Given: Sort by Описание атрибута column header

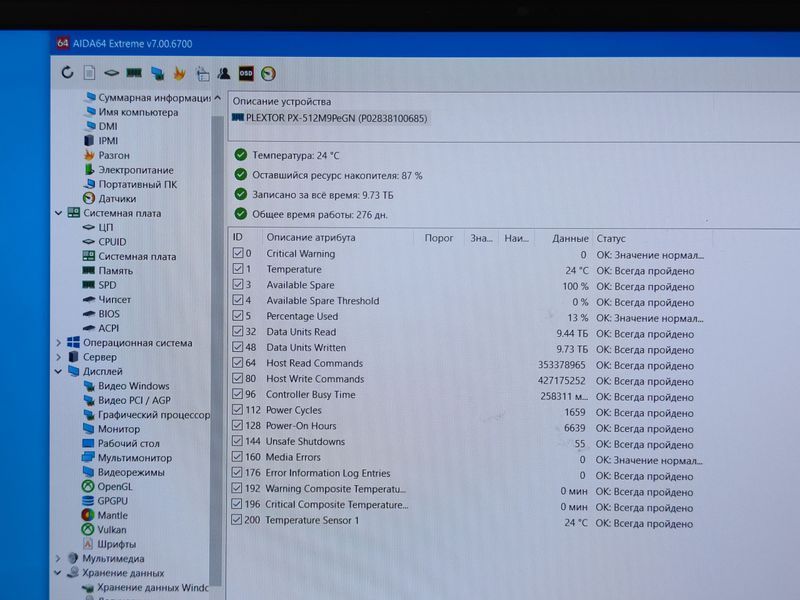Looking at the screenshot, I should pyautogui.click(x=311, y=237).
